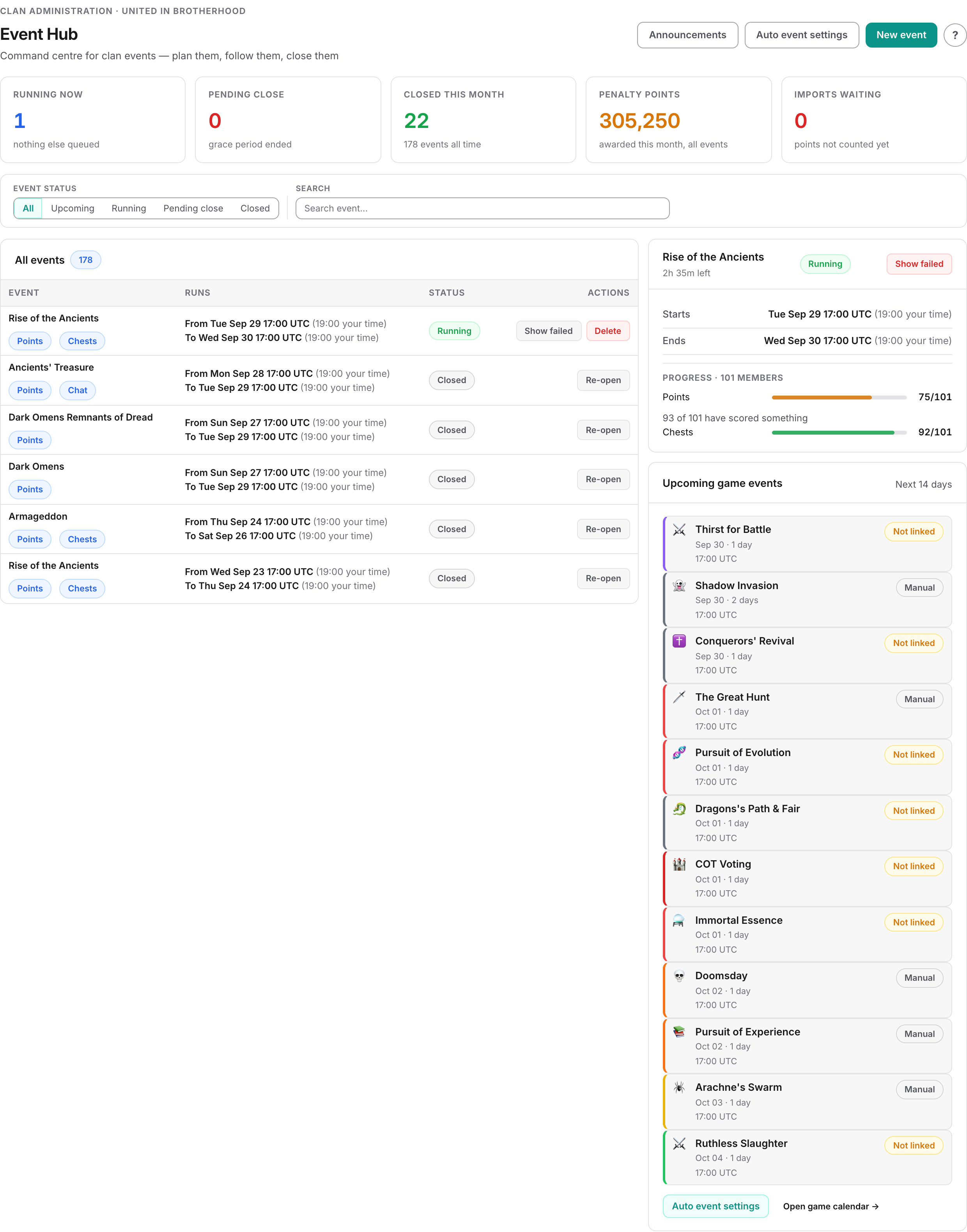967x1232 pixels.
Task: Click the Running Now stat card
Action: [x=93, y=120]
